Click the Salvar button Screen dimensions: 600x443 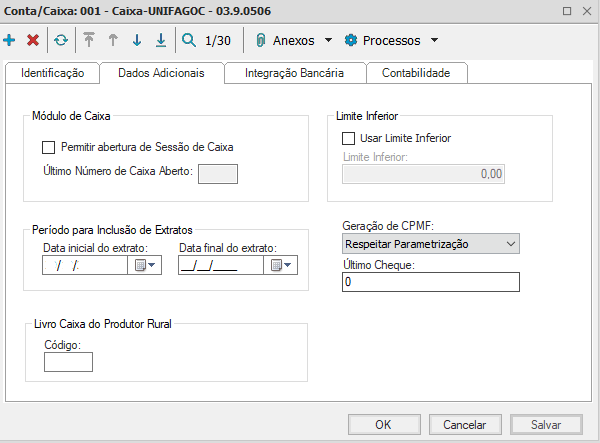pos(545,424)
